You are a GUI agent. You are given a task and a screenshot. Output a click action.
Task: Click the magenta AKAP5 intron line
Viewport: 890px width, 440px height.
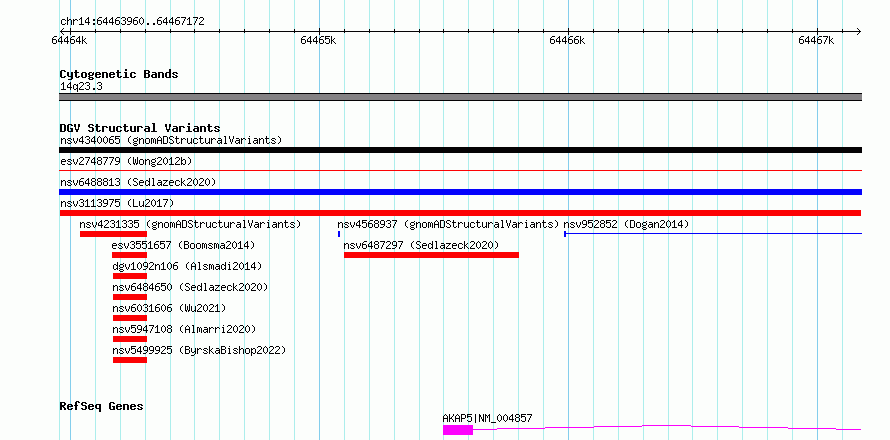[x=667, y=427]
